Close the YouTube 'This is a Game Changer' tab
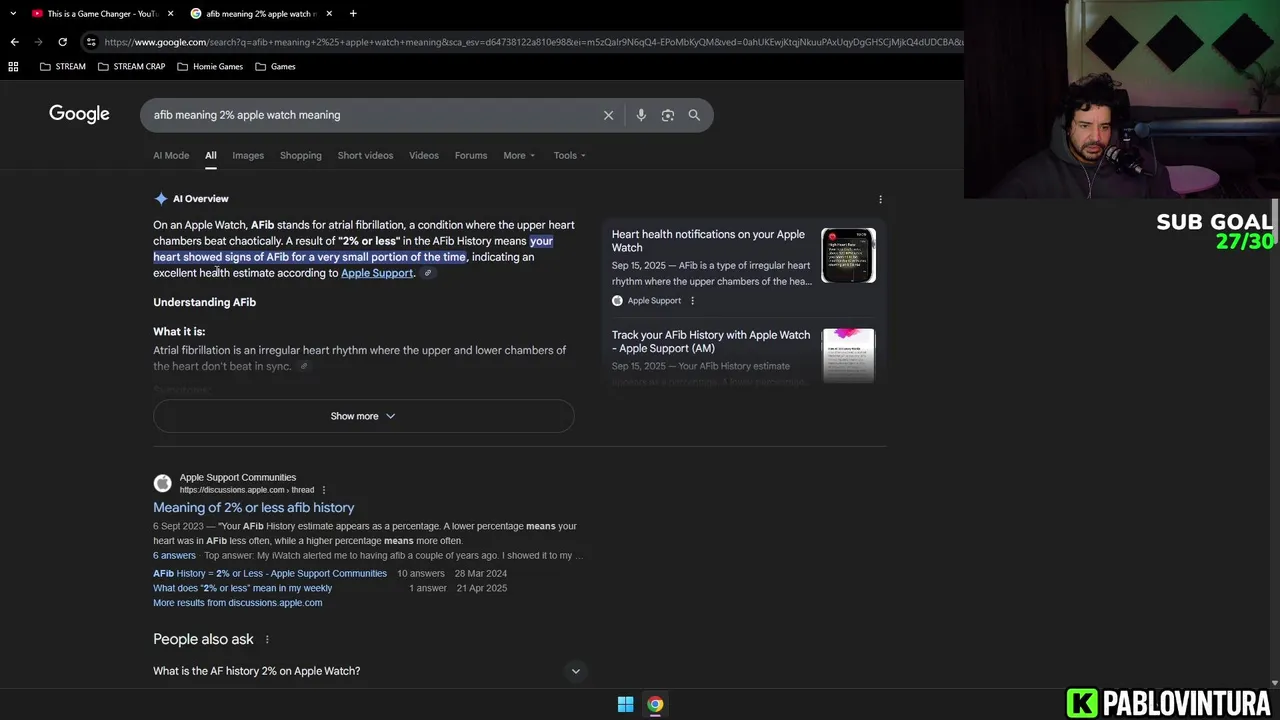This screenshot has height=720, width=1280. click(x=170, y=14)
